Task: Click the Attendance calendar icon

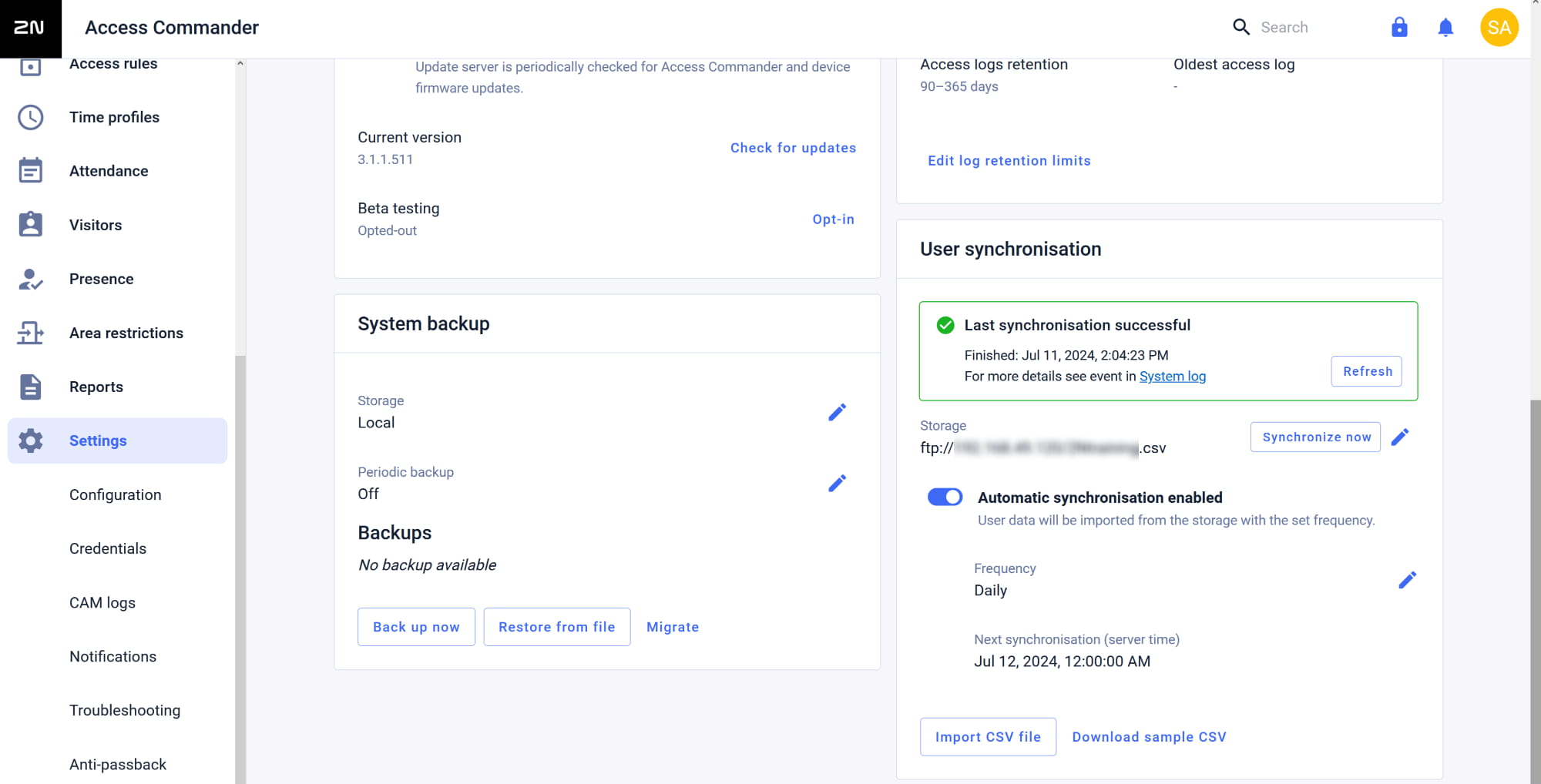Action: 30,171
